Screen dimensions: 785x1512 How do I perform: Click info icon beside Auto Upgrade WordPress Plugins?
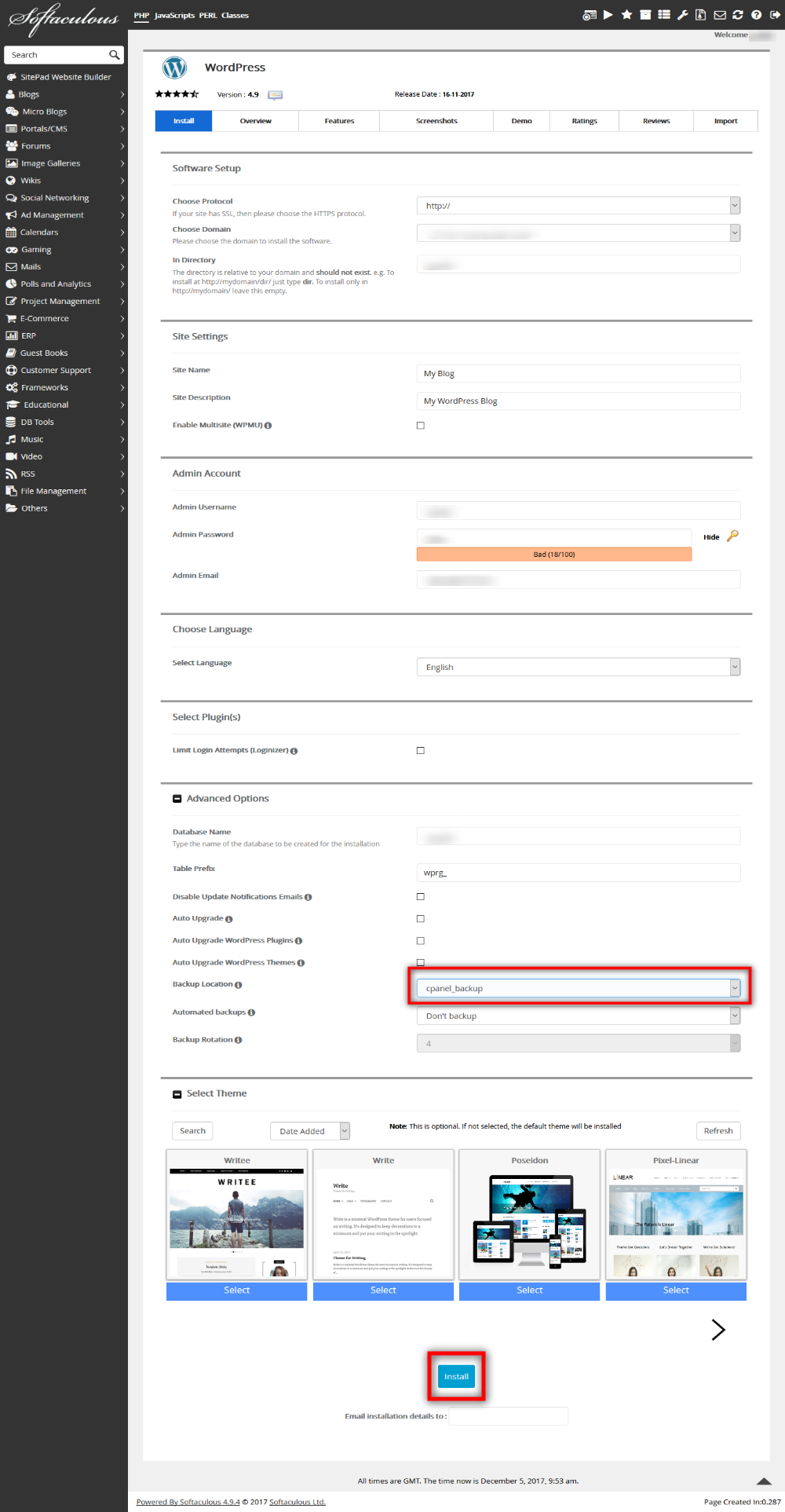(x=298, y=941)
